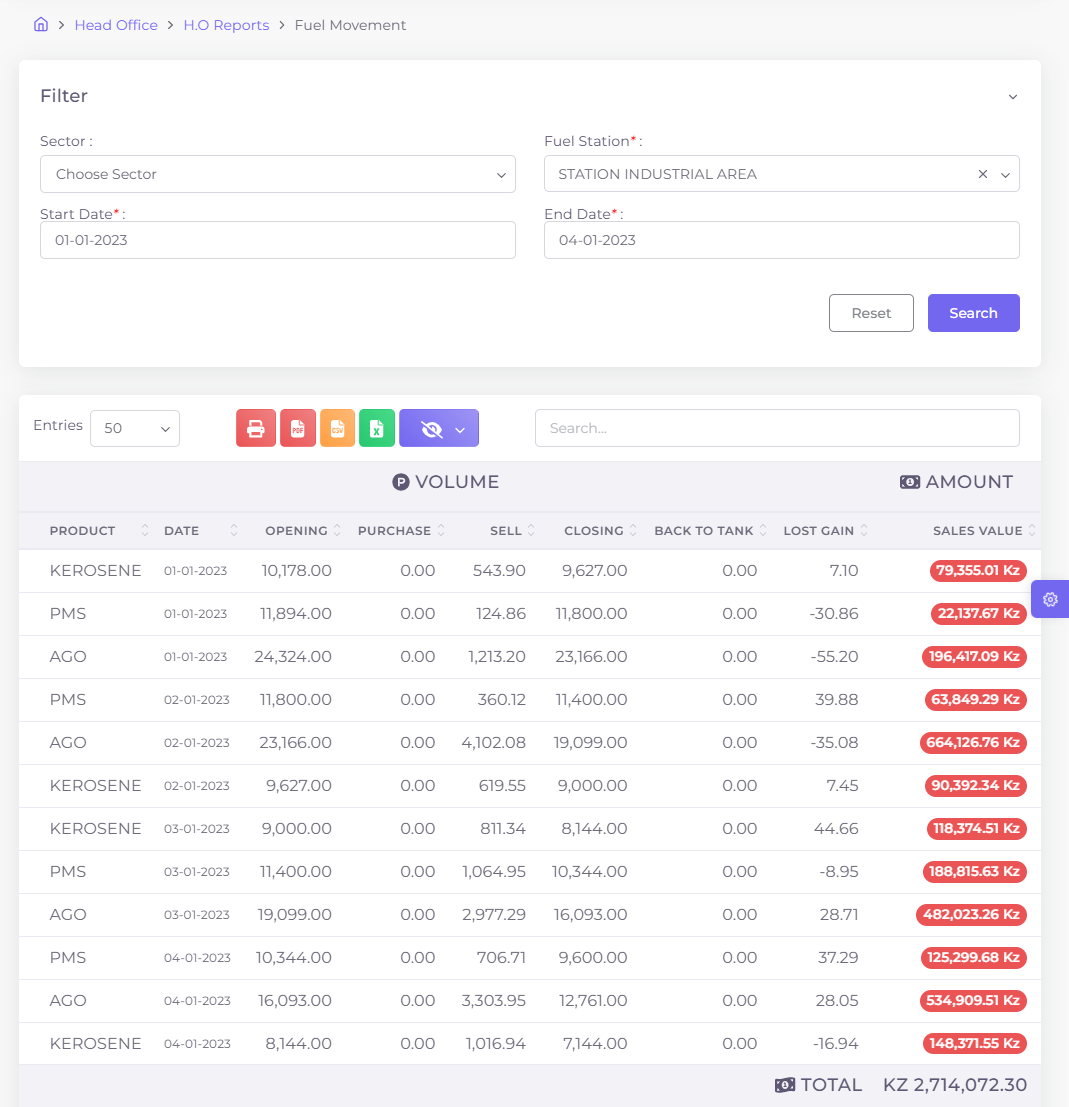Click the Start Date field
Viewport: 1069px width, 1107px height.
click(277, 240)
